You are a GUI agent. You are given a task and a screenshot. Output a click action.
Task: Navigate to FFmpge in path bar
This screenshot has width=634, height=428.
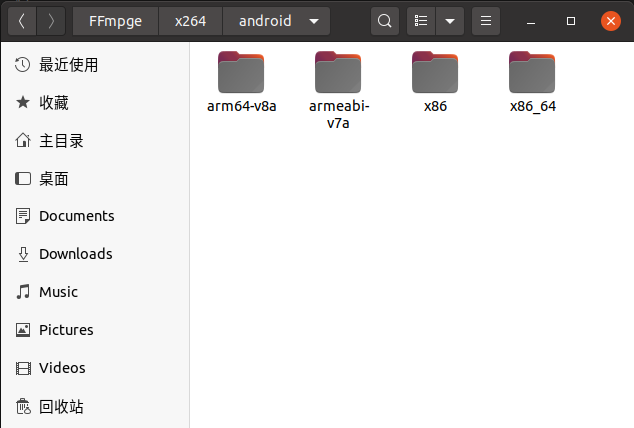pyautogui.click(x=115, y=20)
